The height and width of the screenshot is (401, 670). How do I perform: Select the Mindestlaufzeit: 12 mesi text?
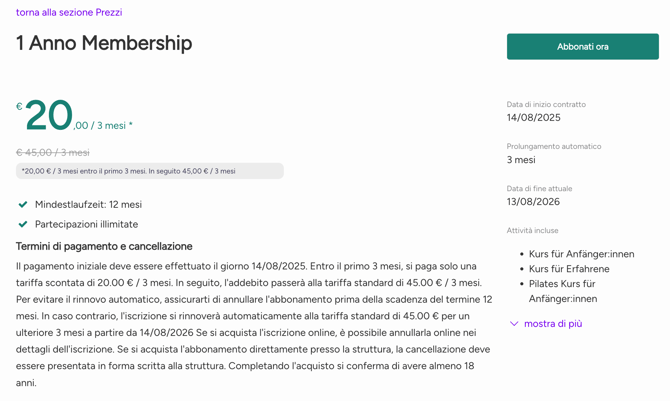coord(88,205)
